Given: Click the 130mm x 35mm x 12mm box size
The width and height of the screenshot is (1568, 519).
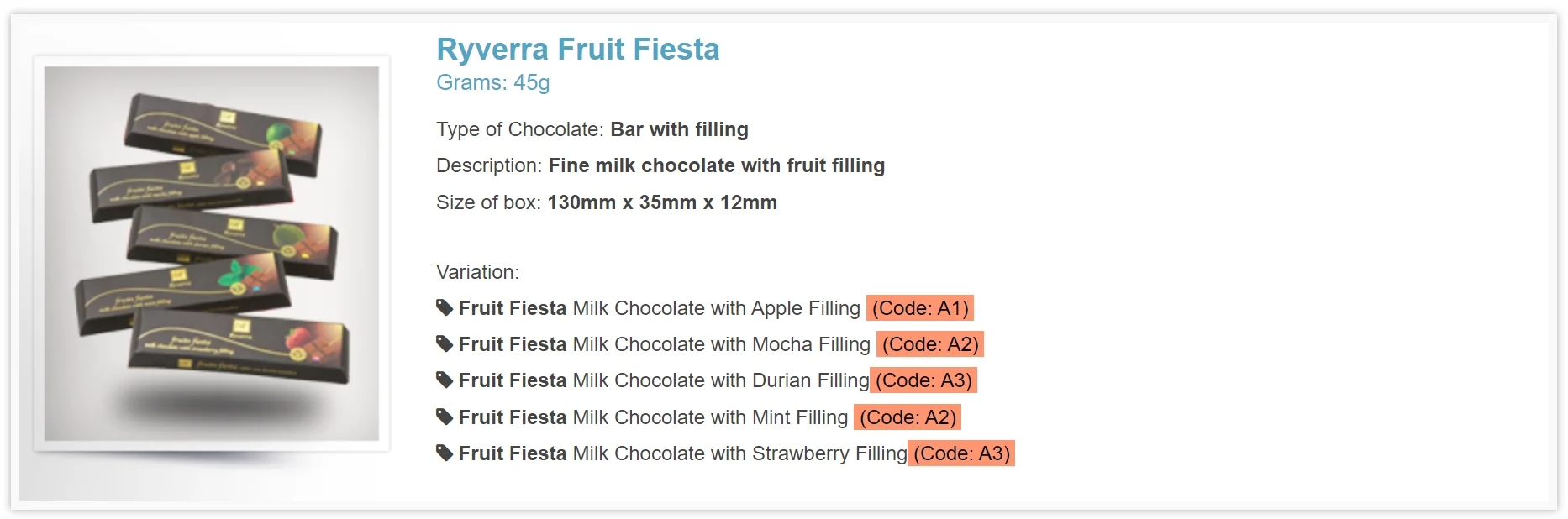Looking at the screenshot, I should coord(662,202).
